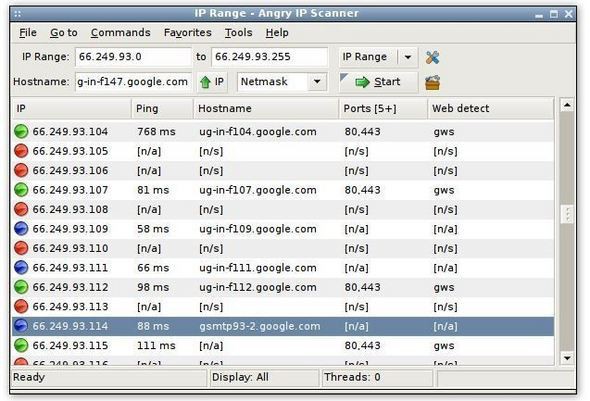Sort by the IP column header

(71, 109)
